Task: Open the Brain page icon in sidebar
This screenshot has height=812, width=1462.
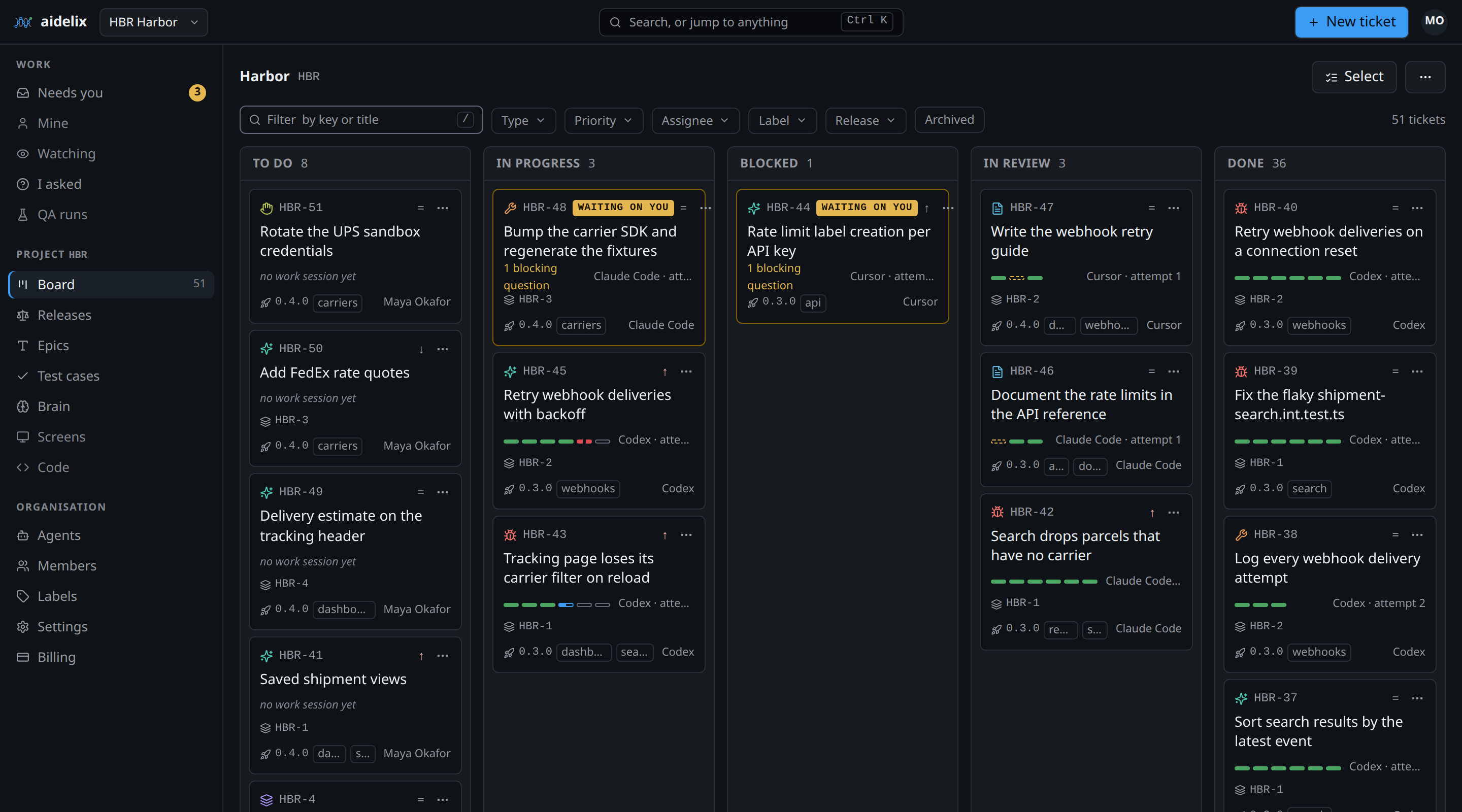Action: click(x=23, y=407)
